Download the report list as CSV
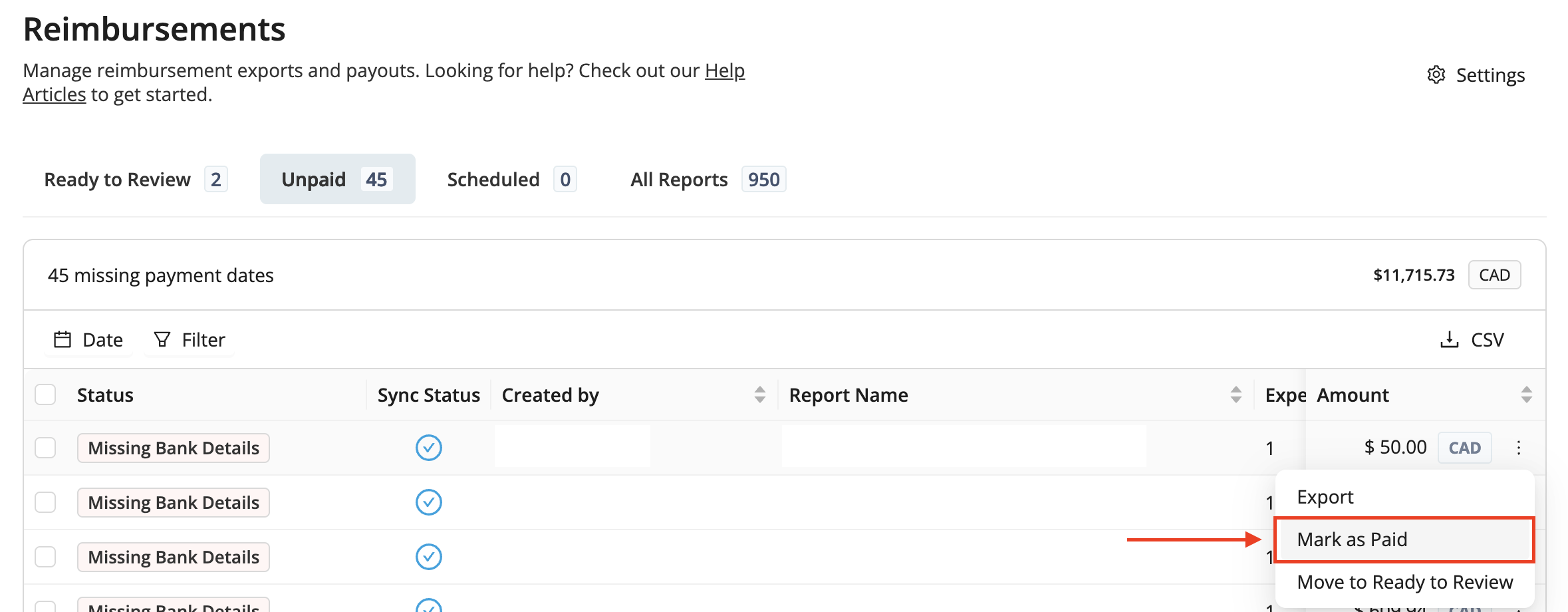Screen dimensions: 1568x612 tap(1472, 339)
